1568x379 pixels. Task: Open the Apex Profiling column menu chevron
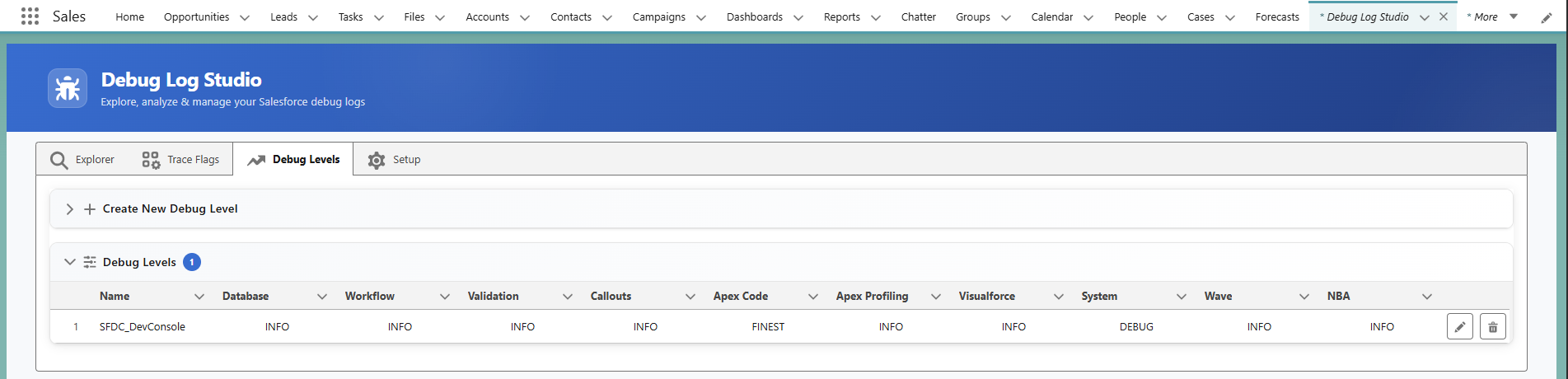click(x=936, y=297)
